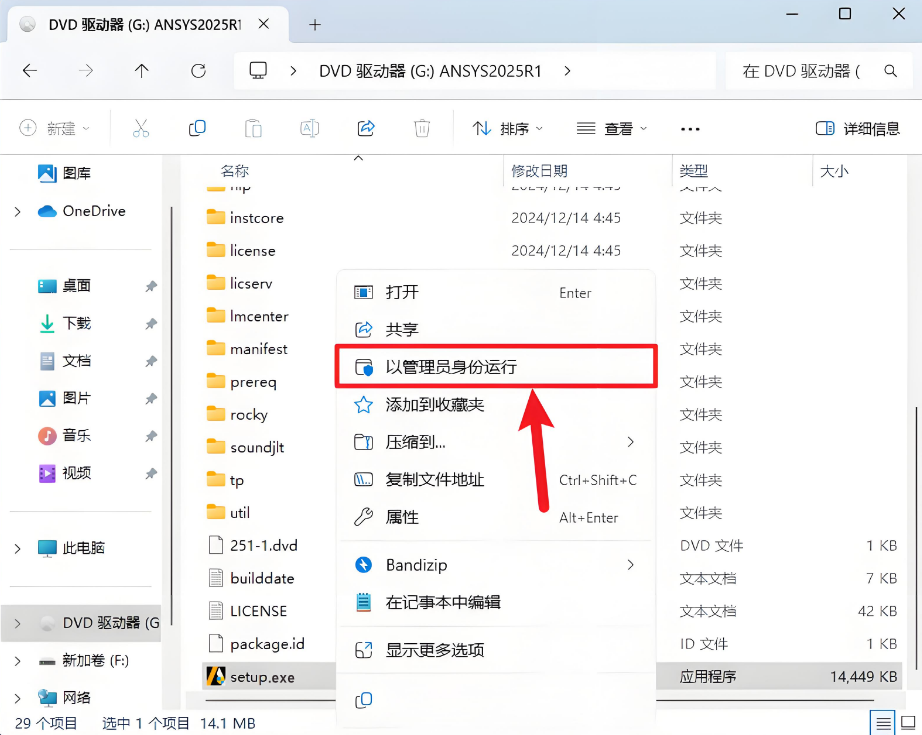Open the Sort (排序) dropdown
Screen dimensions: 922x735
pos(508,128)
